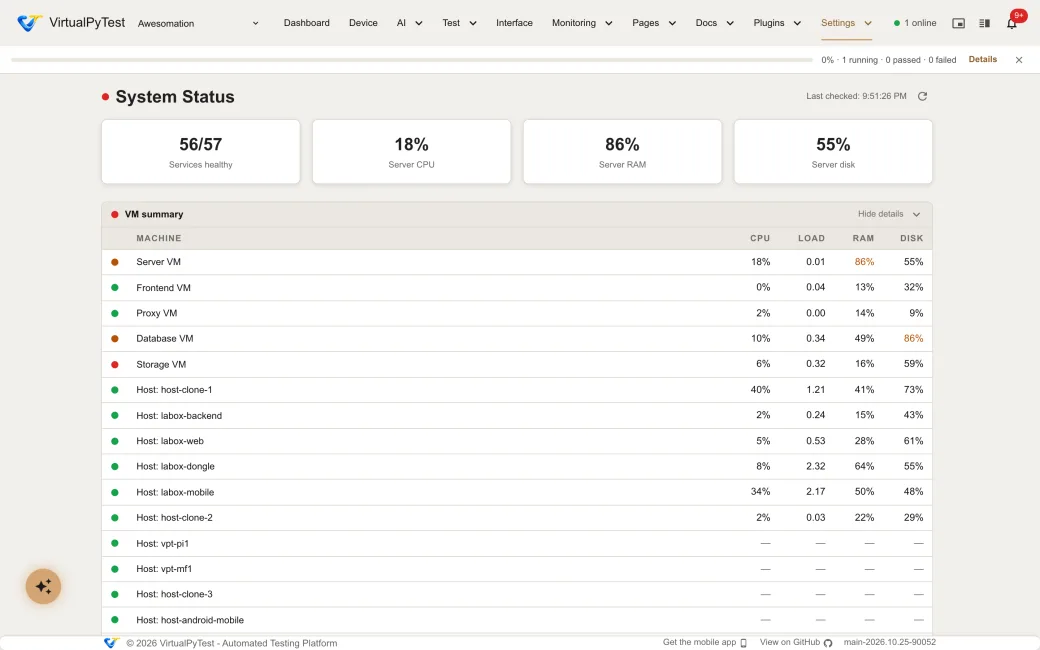
Task: Click the VirtualPyTest brand name
Action: click(x=87, y=23)
